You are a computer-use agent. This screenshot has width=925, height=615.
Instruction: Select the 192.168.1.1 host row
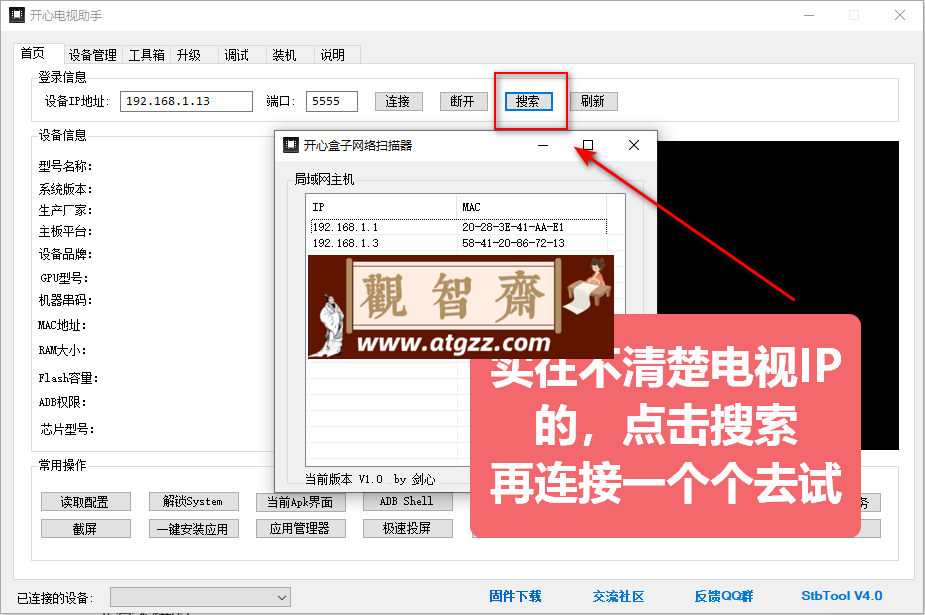coord(458,227)
